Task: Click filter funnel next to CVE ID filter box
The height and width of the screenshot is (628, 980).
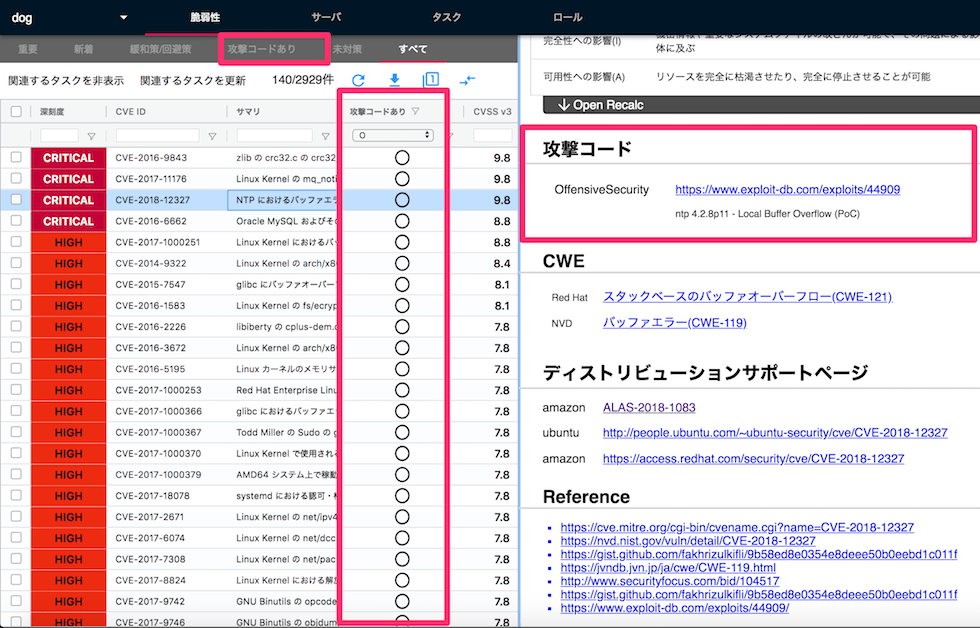Action: [x=212, y=136]
